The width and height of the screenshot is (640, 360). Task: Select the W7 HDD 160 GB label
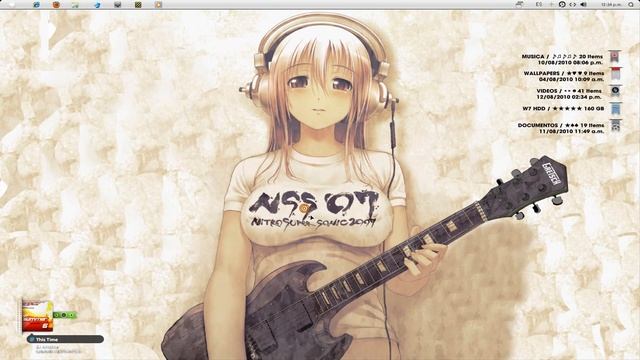tap(563, 109)
